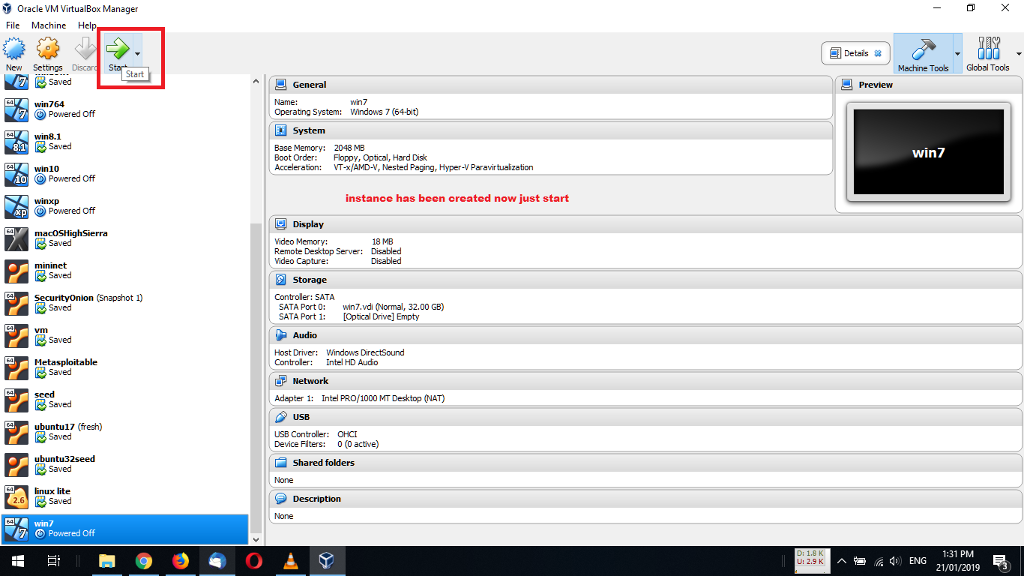This screenshot has height=576, width=1024.
Task: Click the Discard toolbar icon
Action: point(84,47)
